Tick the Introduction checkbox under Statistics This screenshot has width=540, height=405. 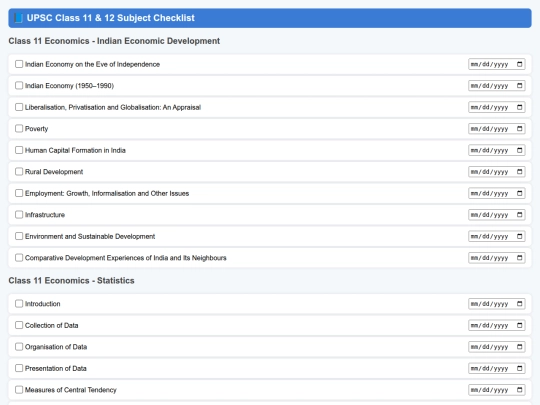pyautogui.click(x=19, y=304)
